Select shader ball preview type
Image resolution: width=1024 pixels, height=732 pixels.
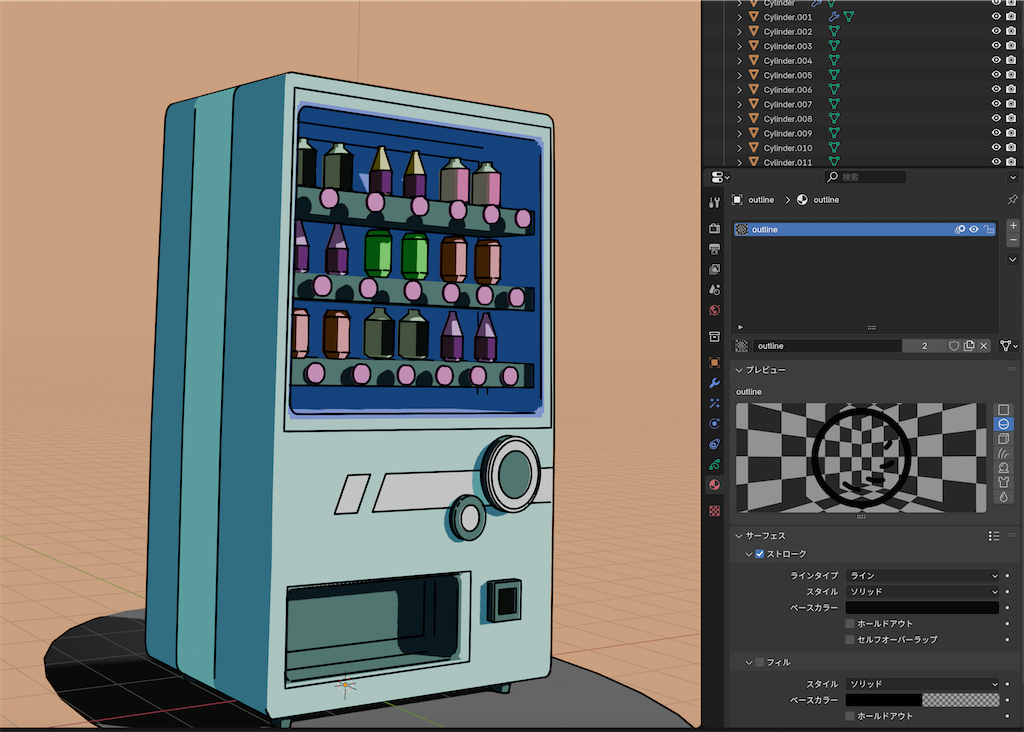point(1004,468)
